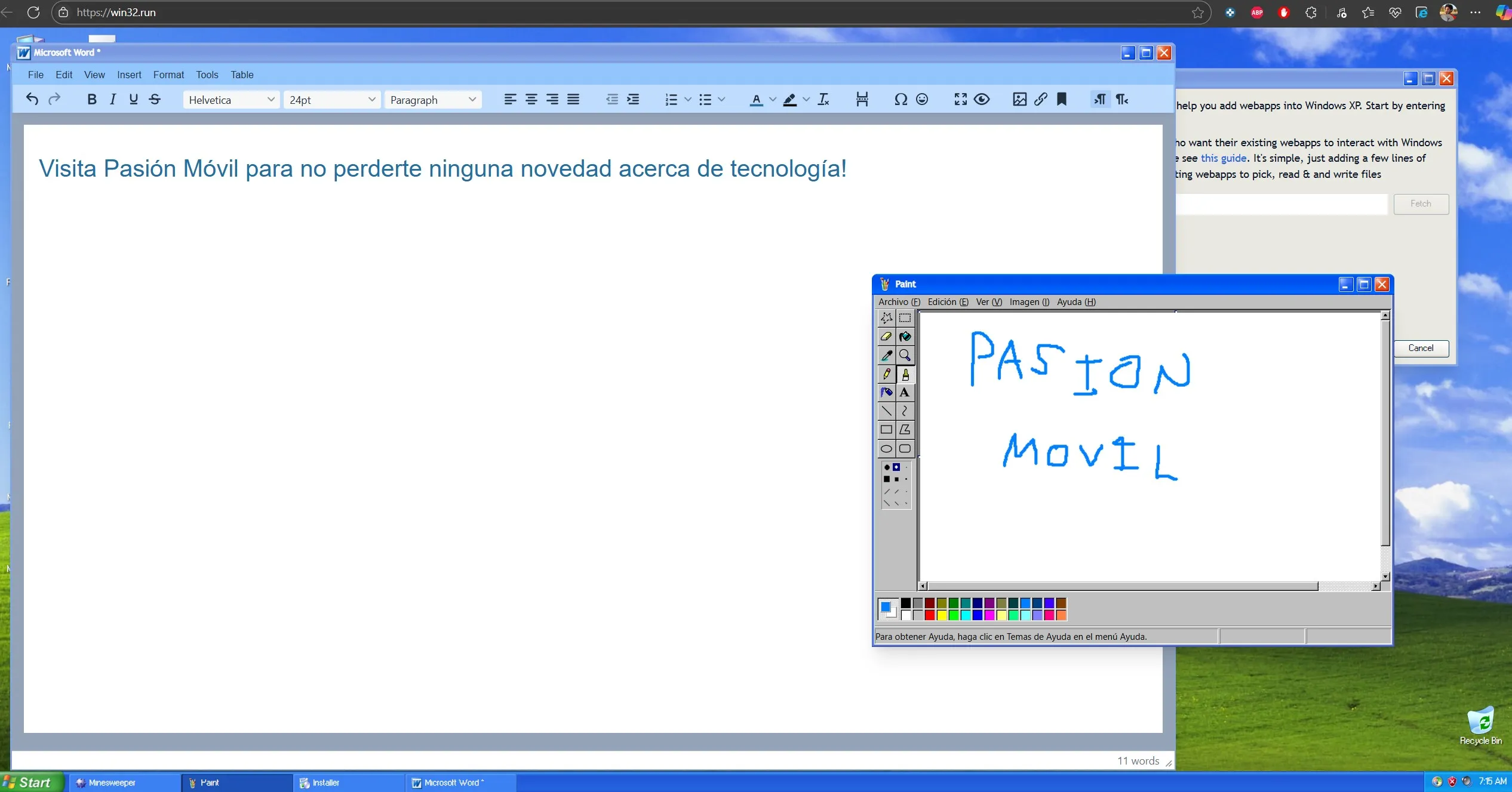Image resolution: width=1512 pixels, height=792 pixels.
Task: Open the Imagen menu in Paint
Action: coord(1029,302)
